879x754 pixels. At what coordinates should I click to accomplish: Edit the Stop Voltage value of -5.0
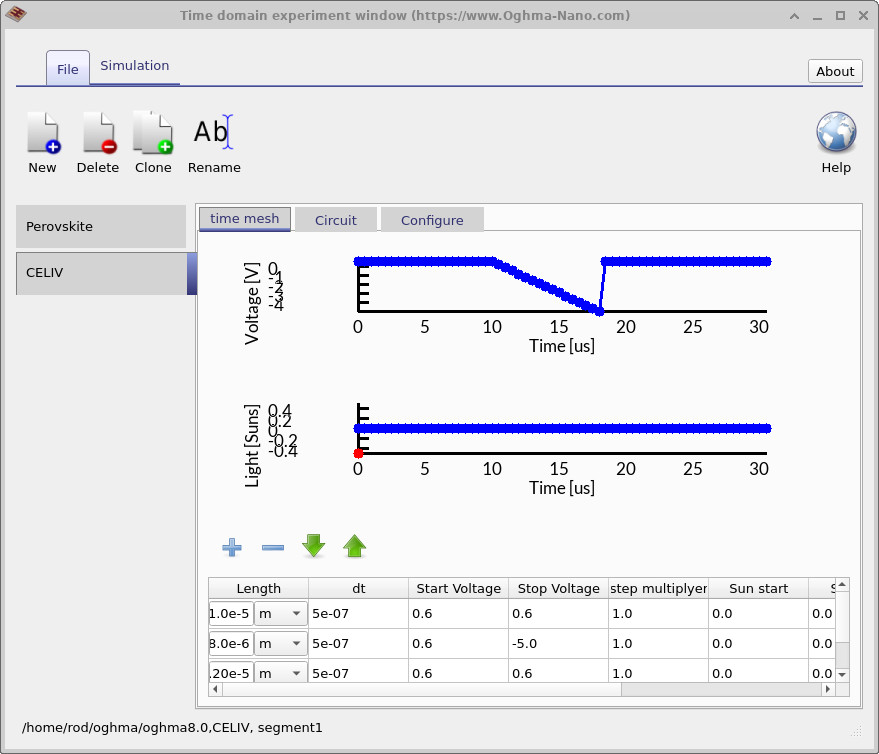pos(555,643)
